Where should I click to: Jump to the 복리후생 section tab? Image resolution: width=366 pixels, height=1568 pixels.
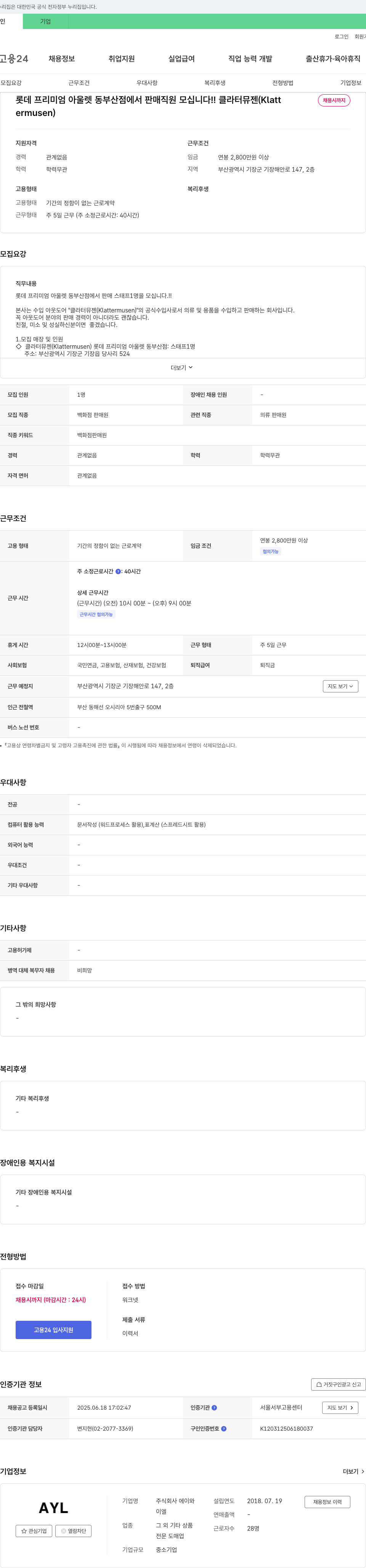(x=215, y=83)
